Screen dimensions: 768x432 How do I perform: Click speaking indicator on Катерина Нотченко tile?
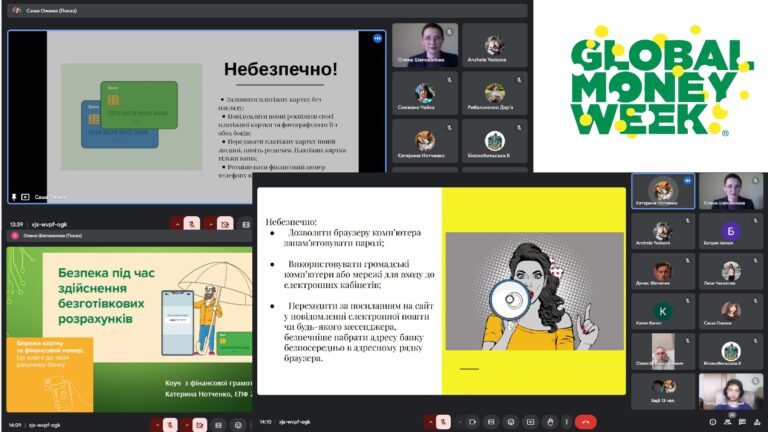point(688,180)
